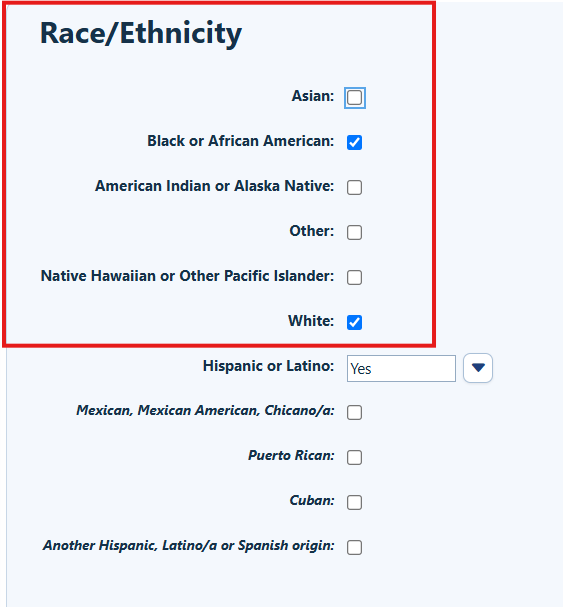563x607 pixels.
Task: Click the "Hispanic or Latino:" label text
Action: click(268, 366)
